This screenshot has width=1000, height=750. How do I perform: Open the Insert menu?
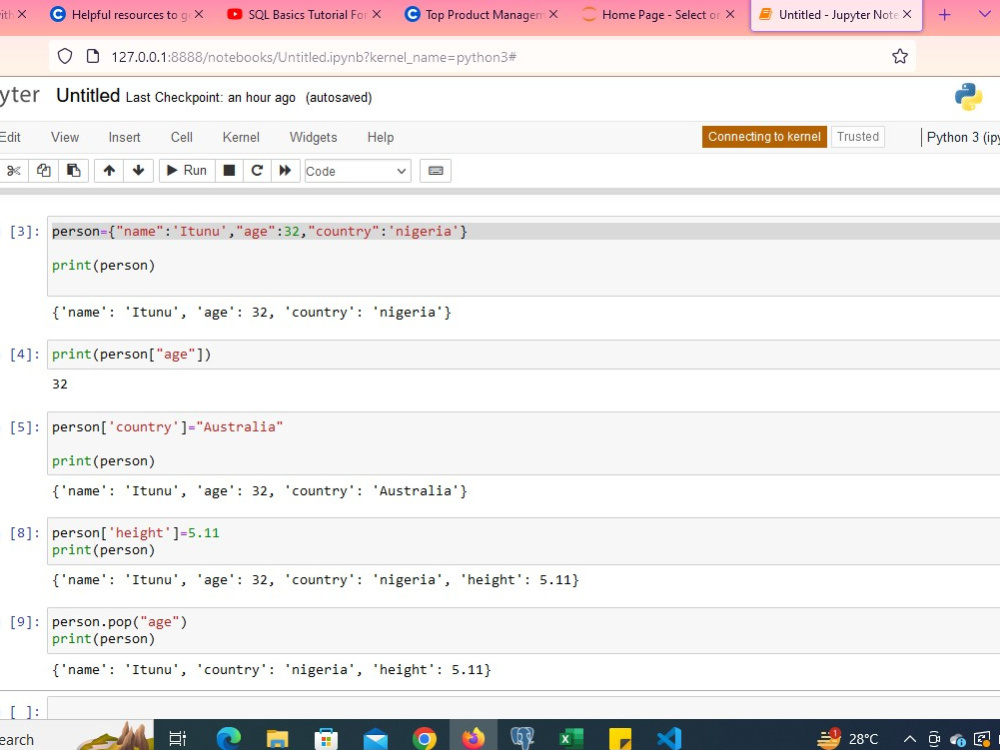coord(124,137)
